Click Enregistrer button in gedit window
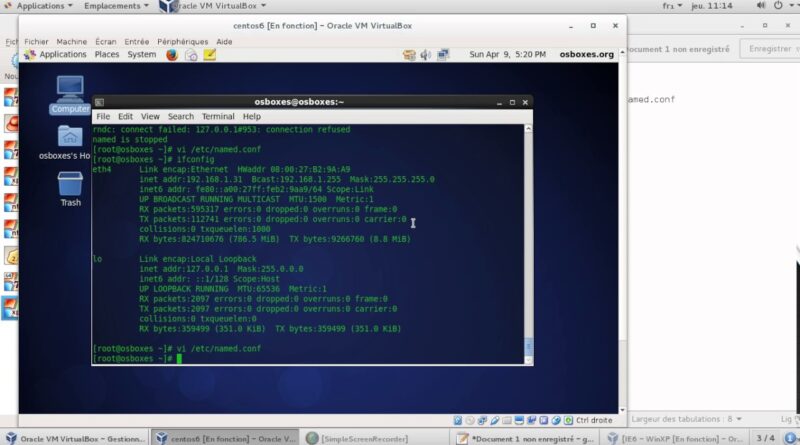 (x=771, y=48)
